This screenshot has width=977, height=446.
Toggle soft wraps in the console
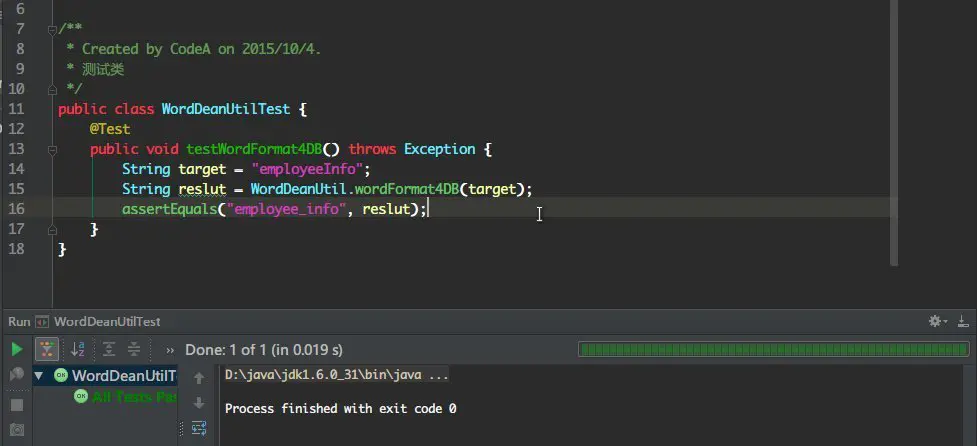point(199,428)
